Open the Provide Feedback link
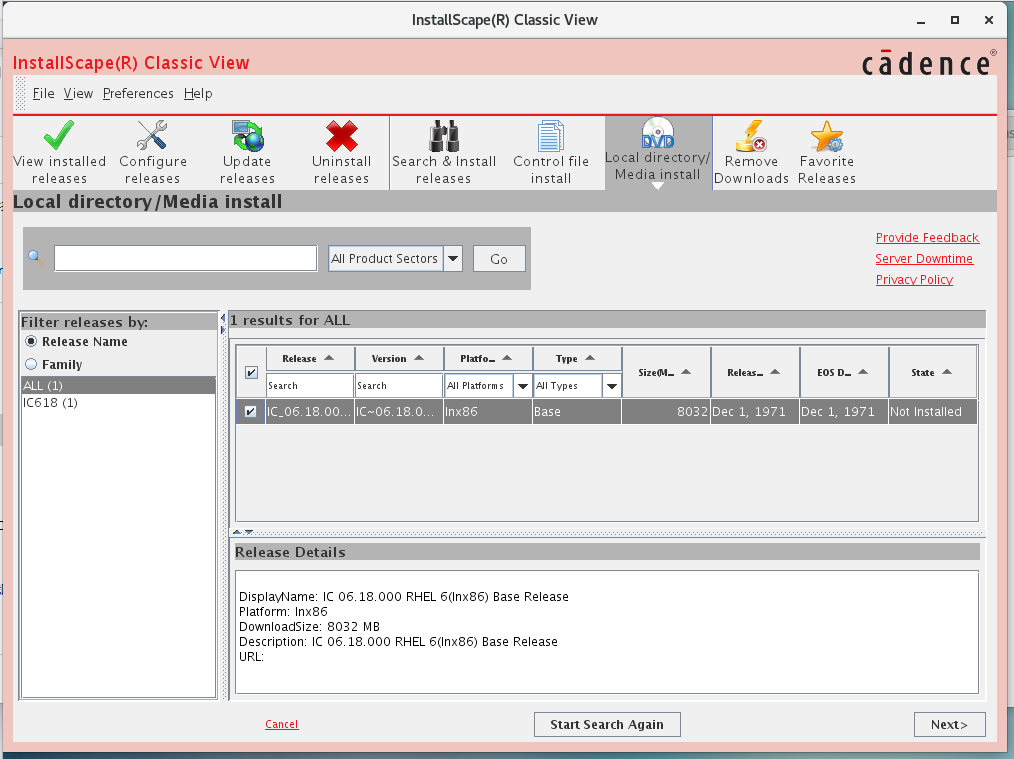This screenshot has height=759, width=1014. pos(927,238)
